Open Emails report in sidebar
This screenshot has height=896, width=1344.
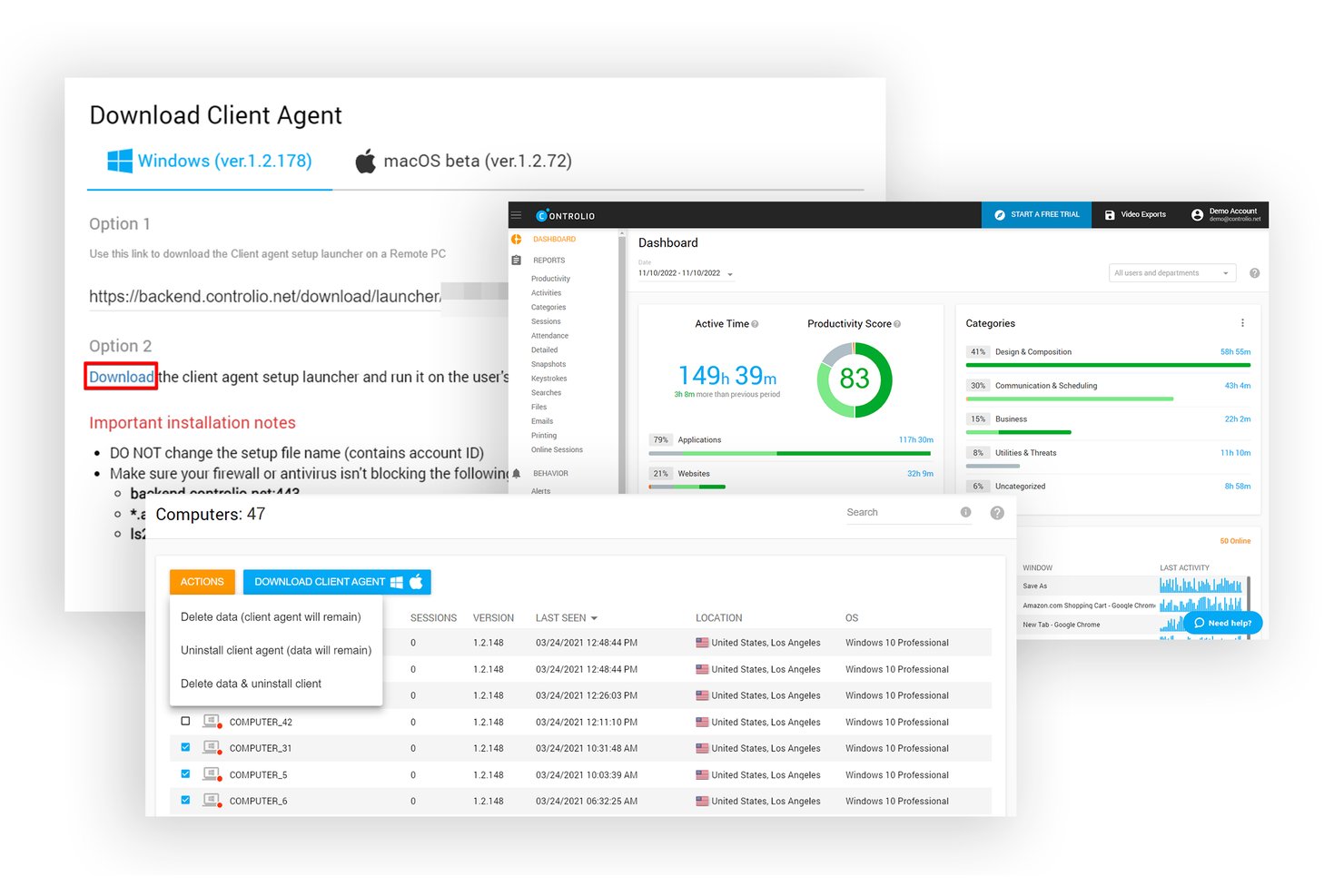click(x=542, y=421)
